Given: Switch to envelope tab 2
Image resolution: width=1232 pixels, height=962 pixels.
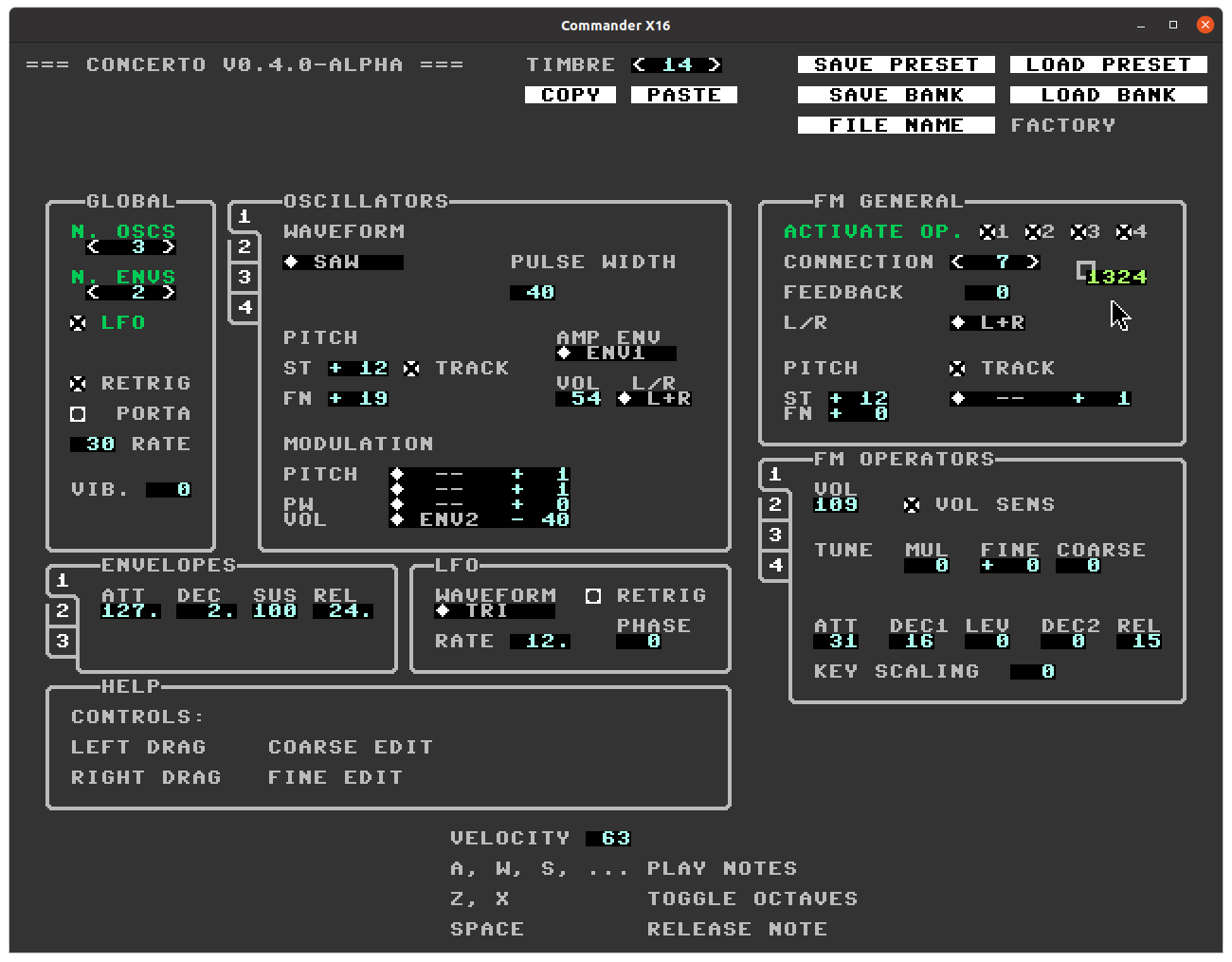Looking at the screenshot, I should pos(63,610).
